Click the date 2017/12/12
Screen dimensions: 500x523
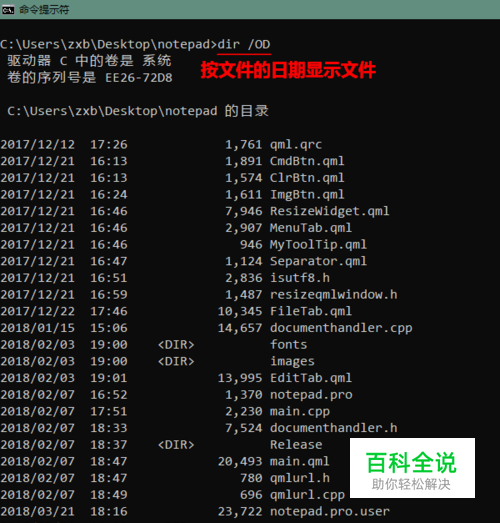(38, 145)
